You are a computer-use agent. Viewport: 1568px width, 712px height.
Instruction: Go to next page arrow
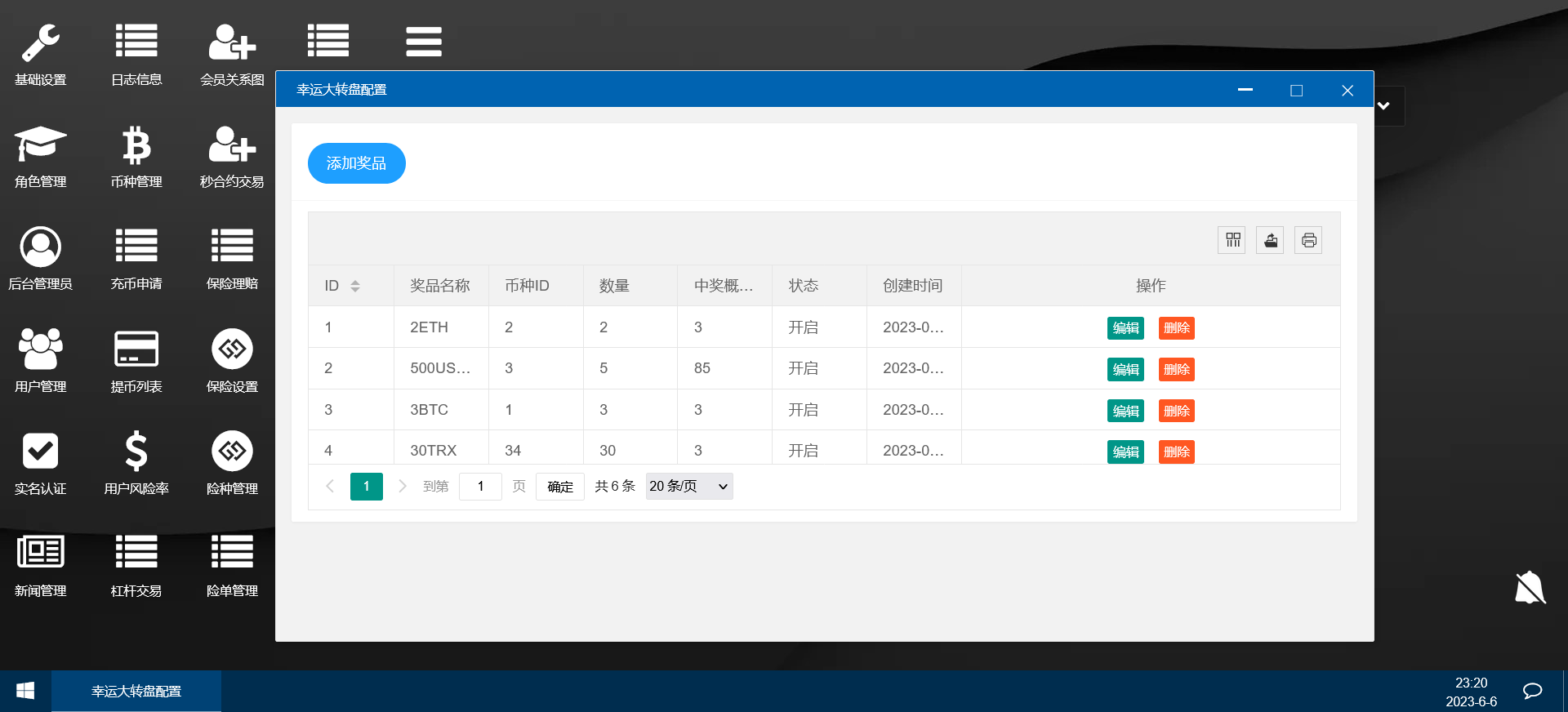tap(403, 486)
